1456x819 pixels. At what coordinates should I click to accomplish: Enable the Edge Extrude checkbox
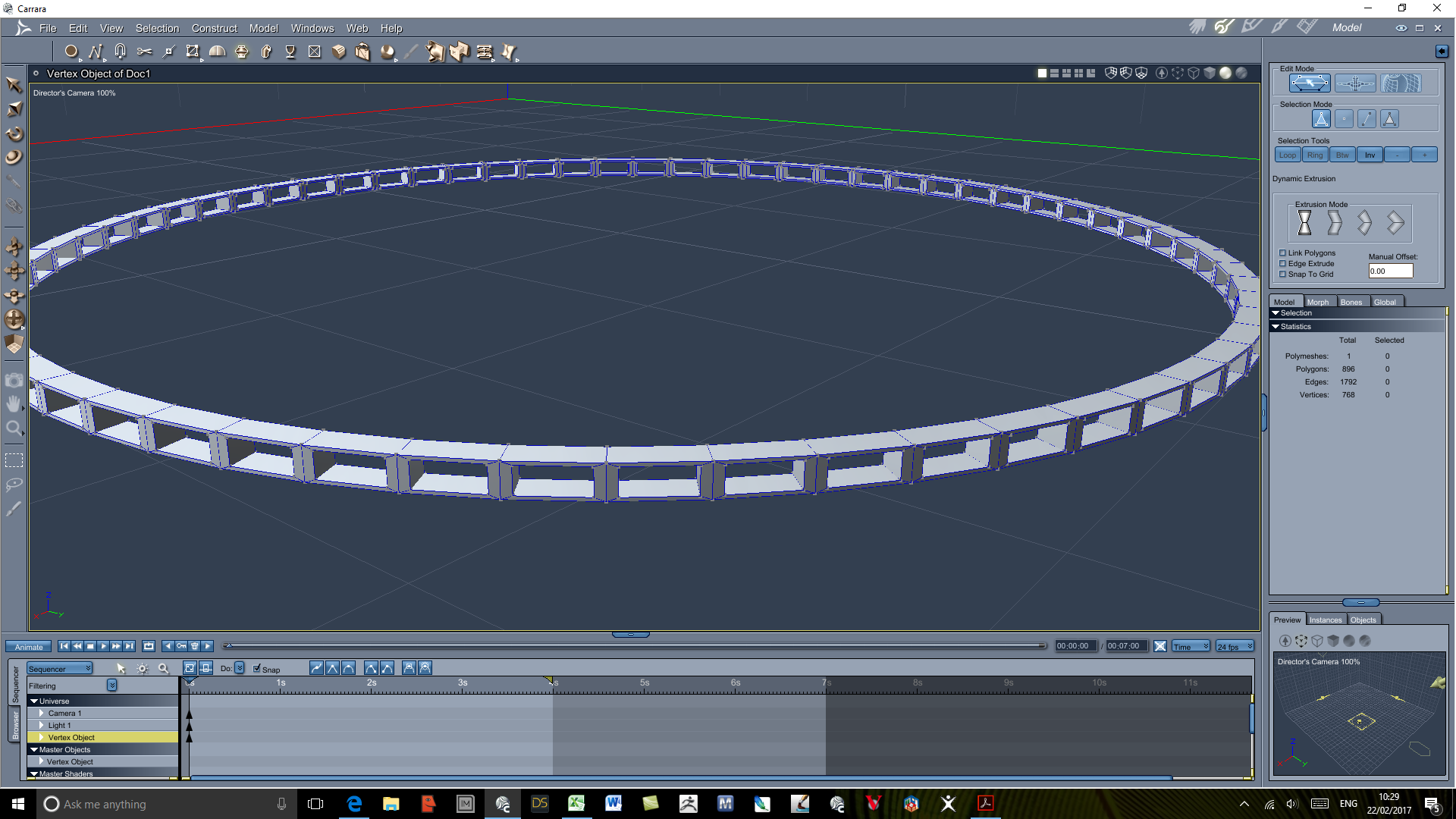click(x=1283, y=264)
